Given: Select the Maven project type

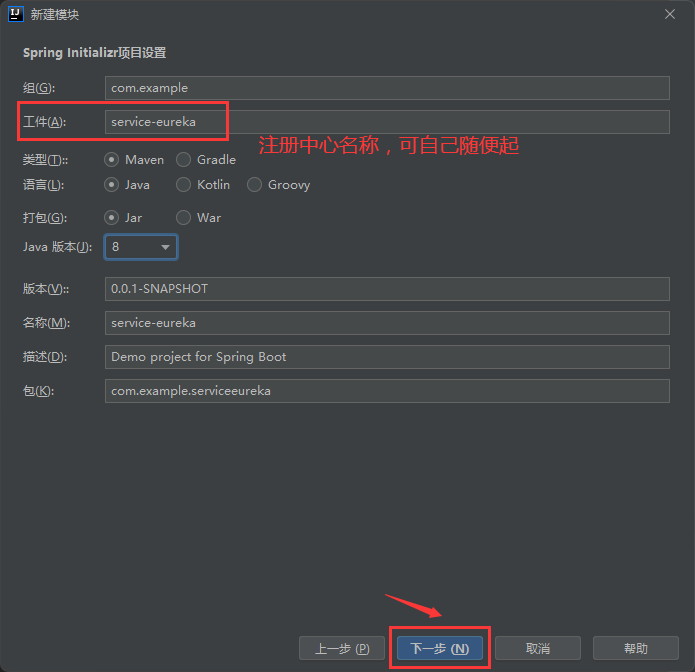Looking at the screenshot, I should [113, 159].
